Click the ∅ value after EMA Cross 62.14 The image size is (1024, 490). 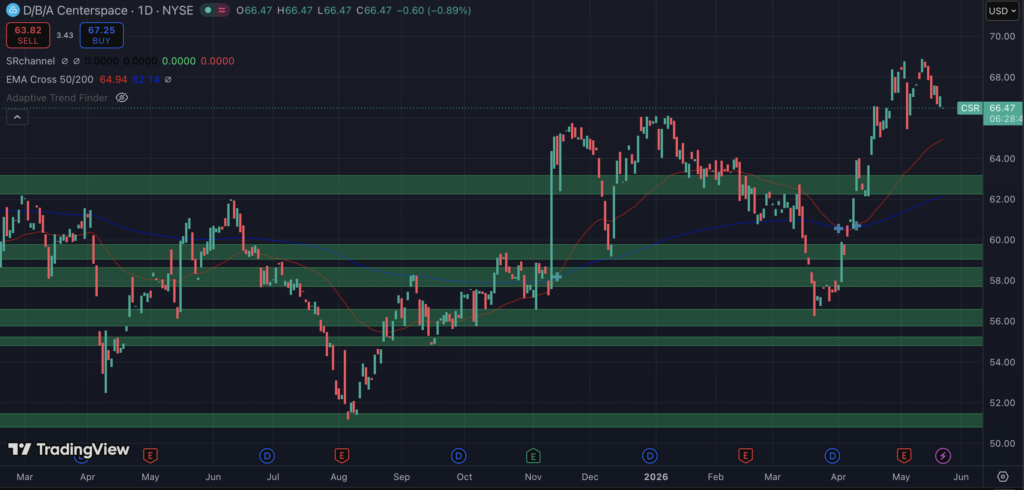click(x=168, y=80)
